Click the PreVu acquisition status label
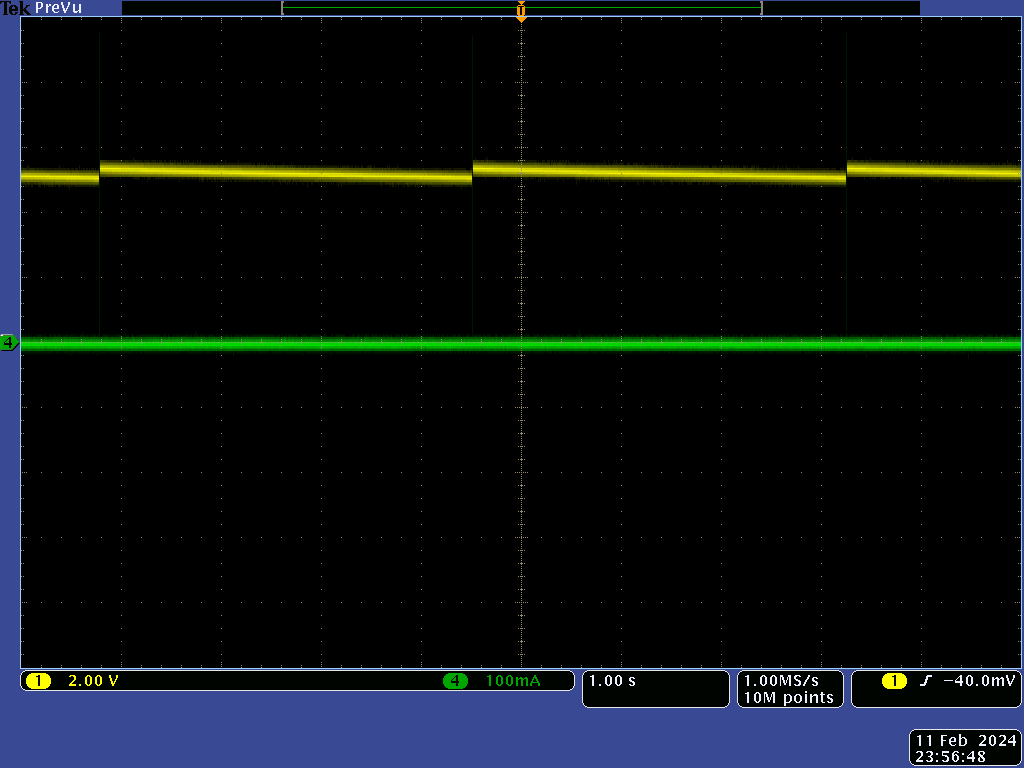Viewport: 1024px width, 768px height. click(58, 8)
